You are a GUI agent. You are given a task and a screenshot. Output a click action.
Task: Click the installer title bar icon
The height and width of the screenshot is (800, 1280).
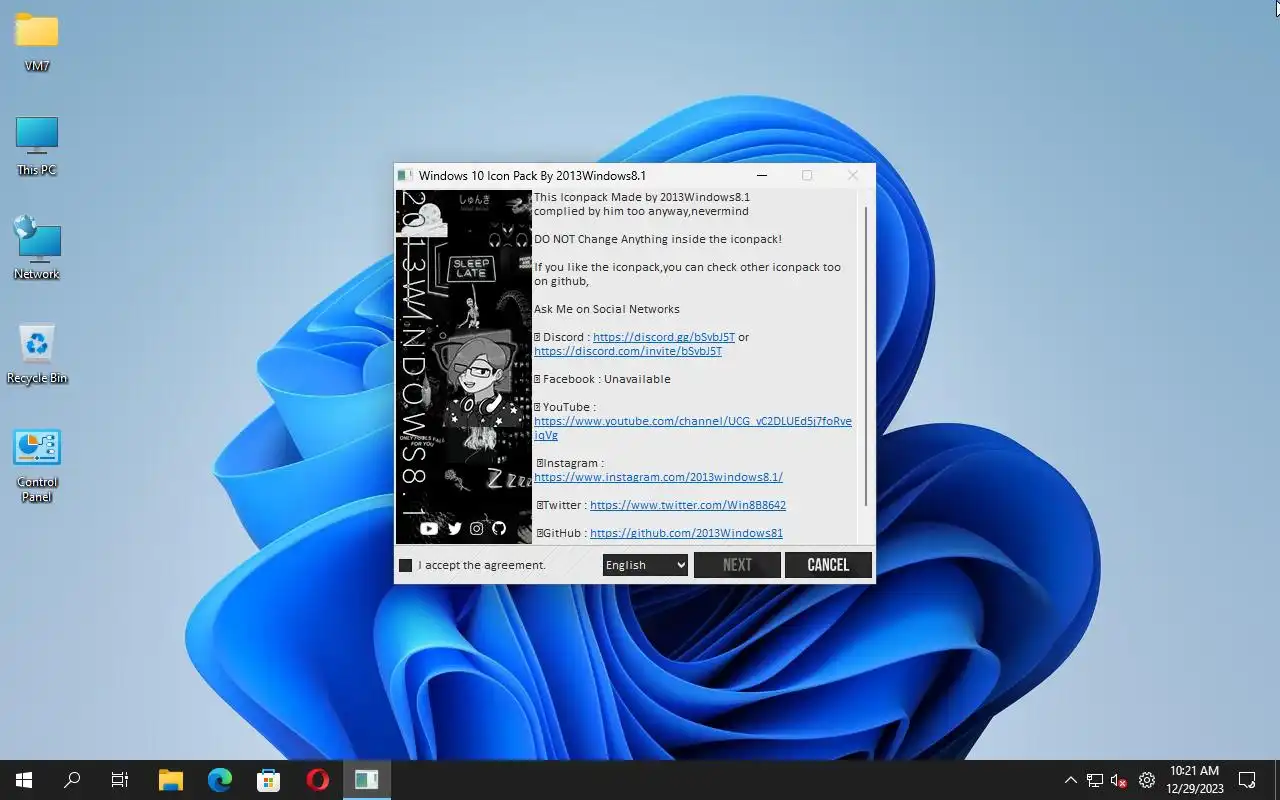click(405, 176)
